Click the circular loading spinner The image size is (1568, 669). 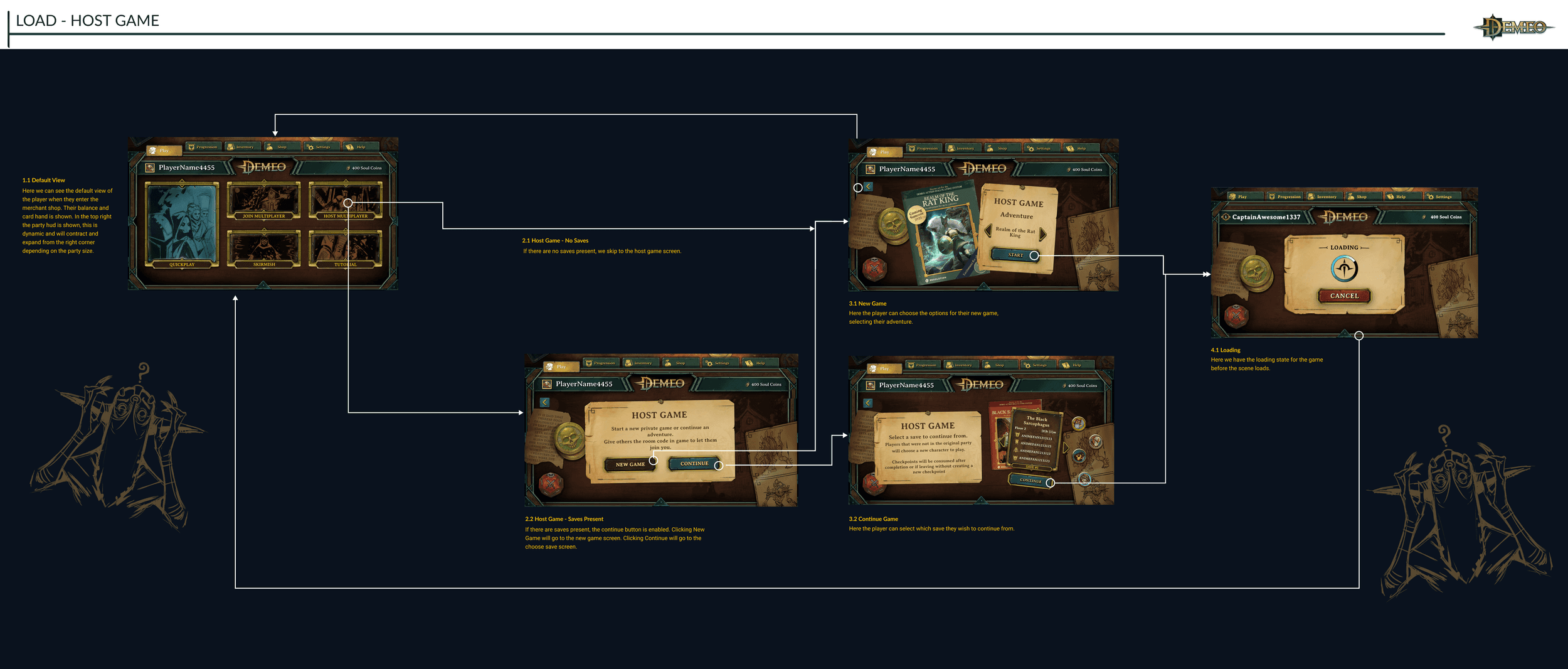[1344, 269]
